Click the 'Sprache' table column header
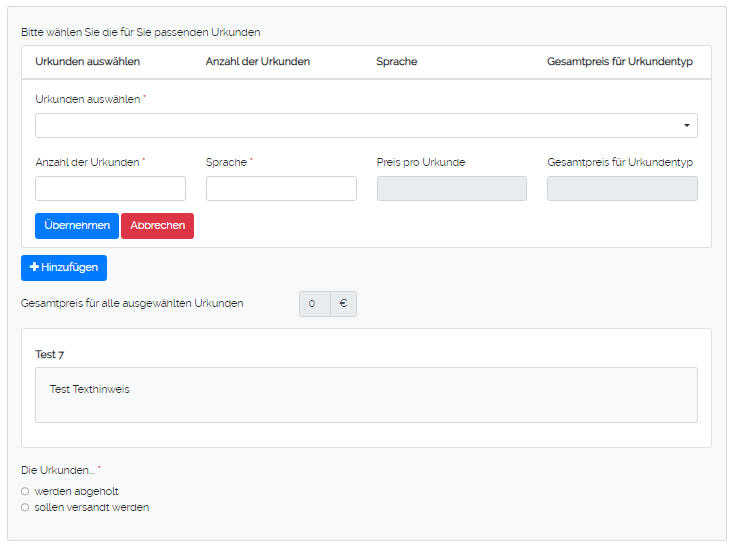The image size is (730, 546). pyautogui.click(x=396, y=62)
